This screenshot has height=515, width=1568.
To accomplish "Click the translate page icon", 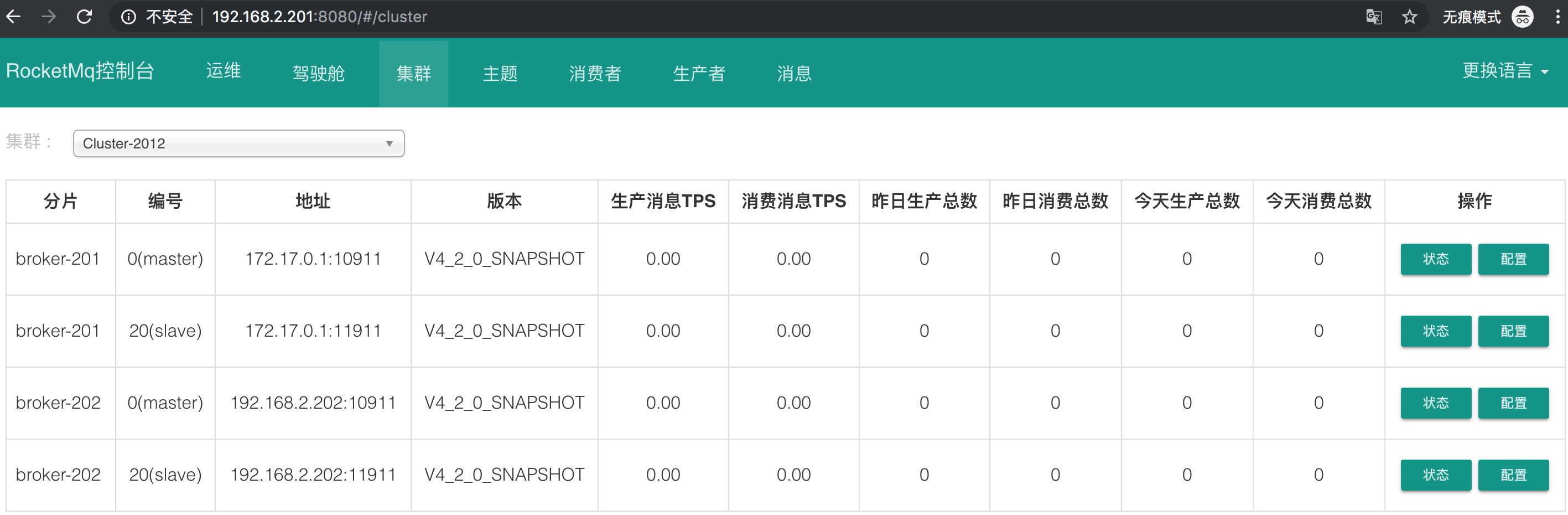I will (x=1374, y=17).
